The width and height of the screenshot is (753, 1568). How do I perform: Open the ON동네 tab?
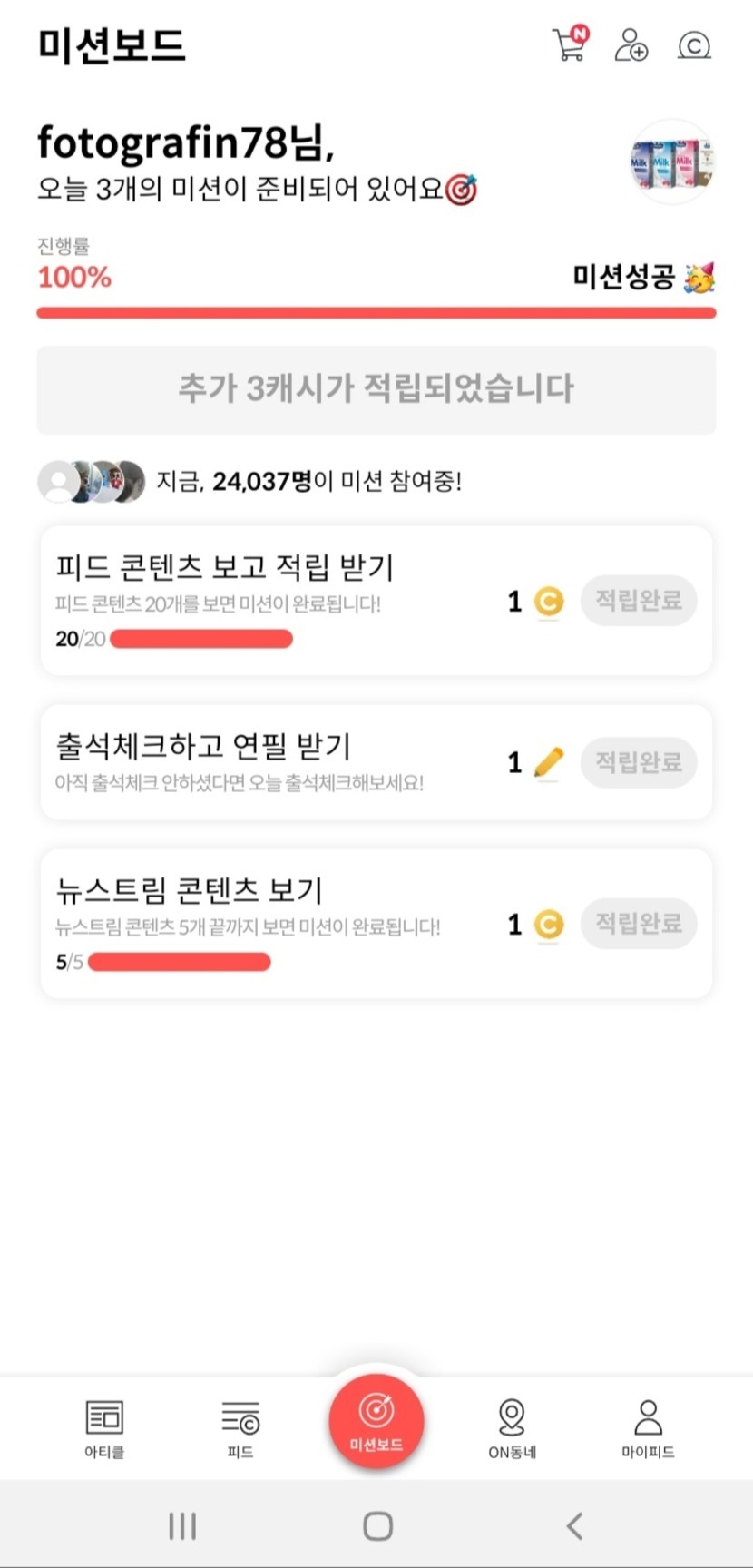pos(513,1428)
